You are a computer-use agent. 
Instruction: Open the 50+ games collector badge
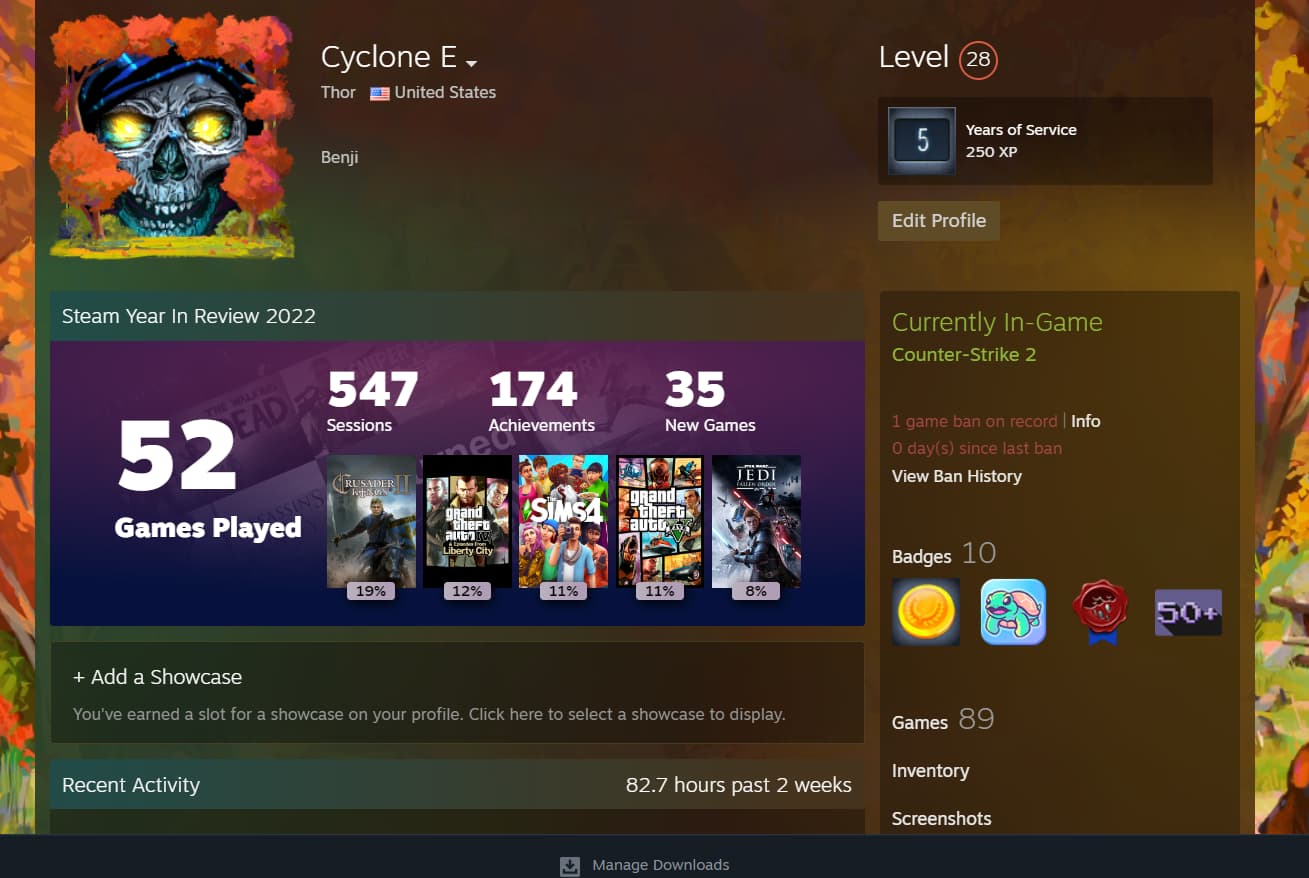tap(1188, 611)
